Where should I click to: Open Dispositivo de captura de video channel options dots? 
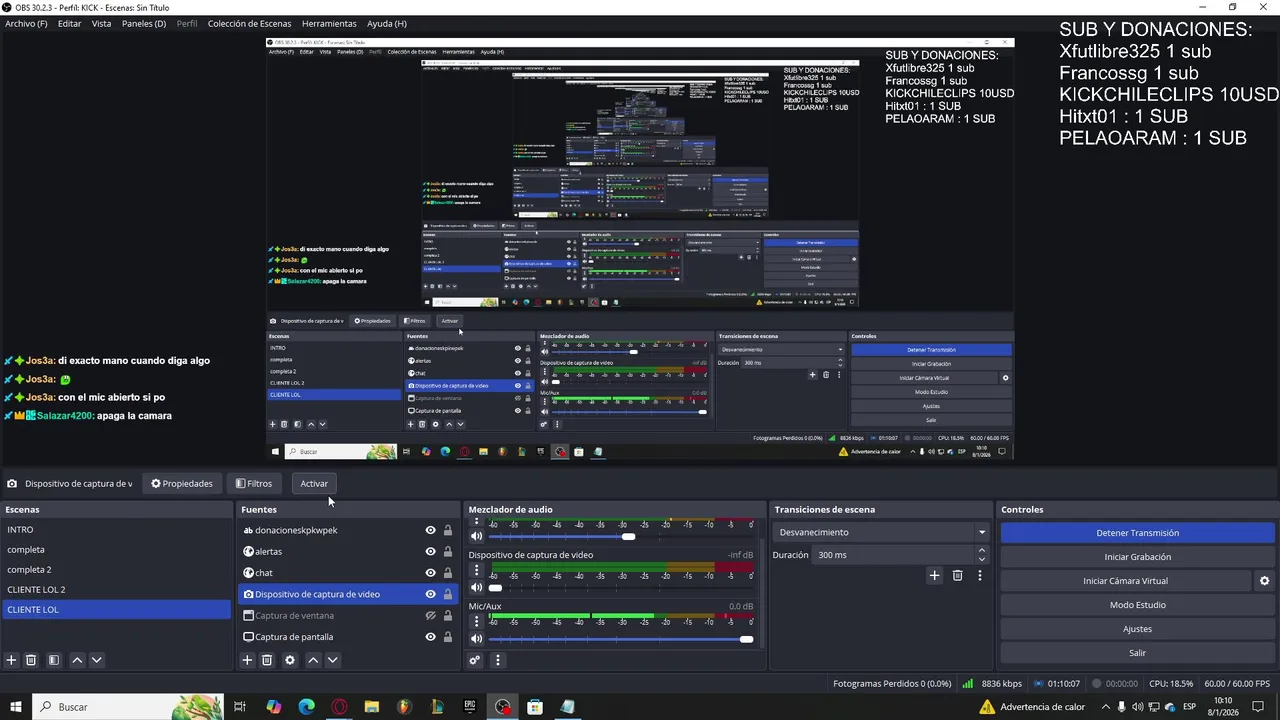click(x=476, y=571)
